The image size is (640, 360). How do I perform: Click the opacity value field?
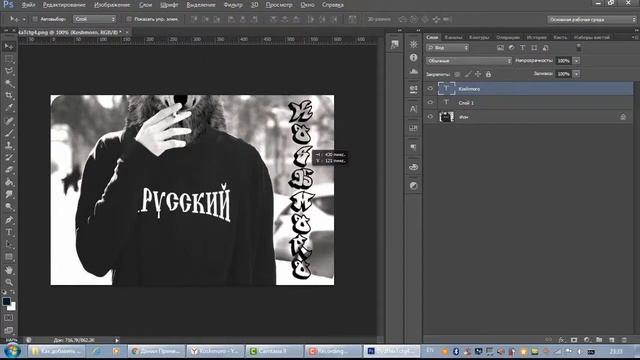564,61
